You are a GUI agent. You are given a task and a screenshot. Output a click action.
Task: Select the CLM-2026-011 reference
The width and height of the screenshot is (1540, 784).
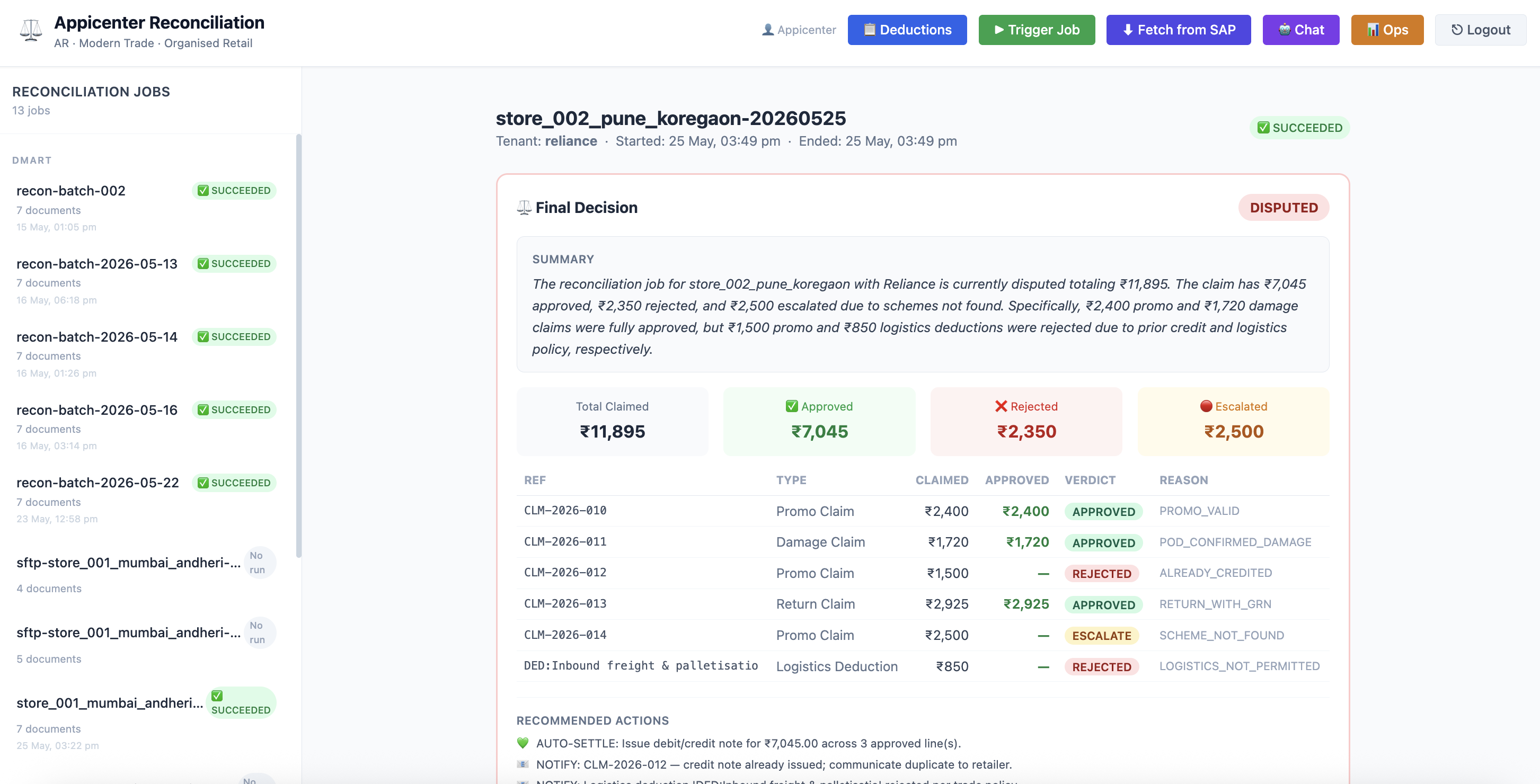pos(565,541)
